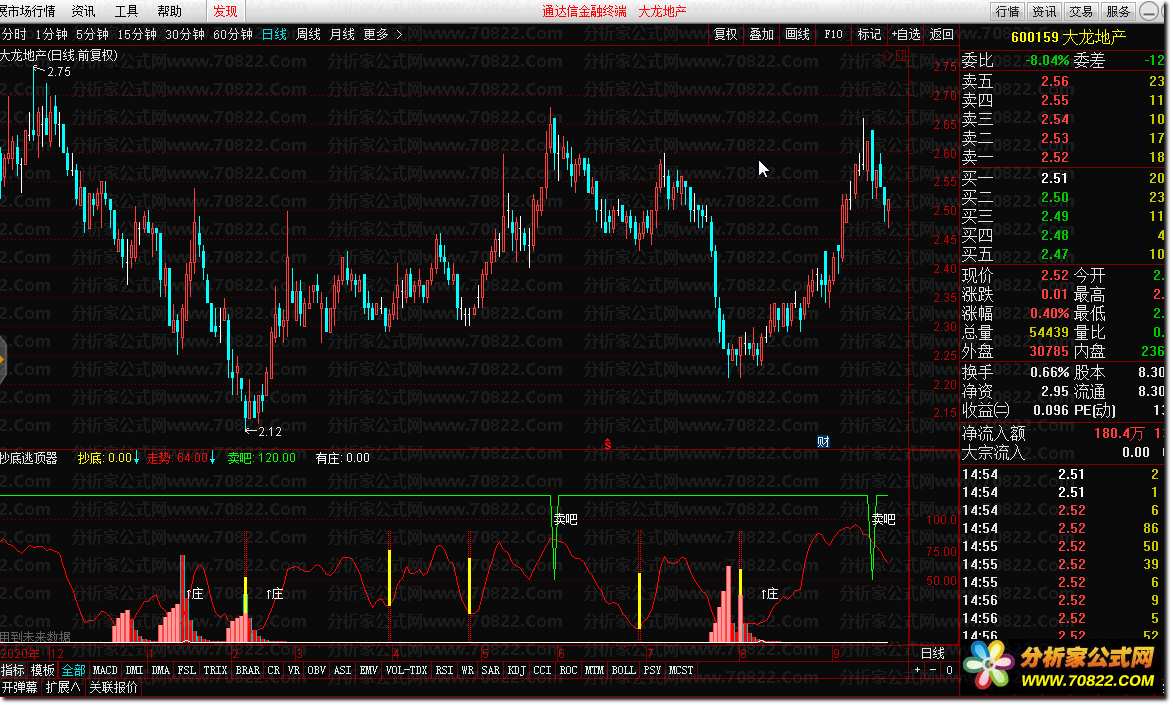Click the 600159 大龙地产 stock title

point(1068,37)
